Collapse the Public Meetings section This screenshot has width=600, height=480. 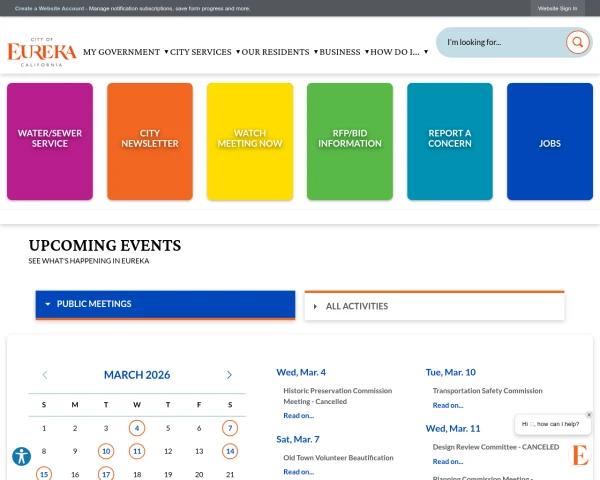tap(165, 304)
